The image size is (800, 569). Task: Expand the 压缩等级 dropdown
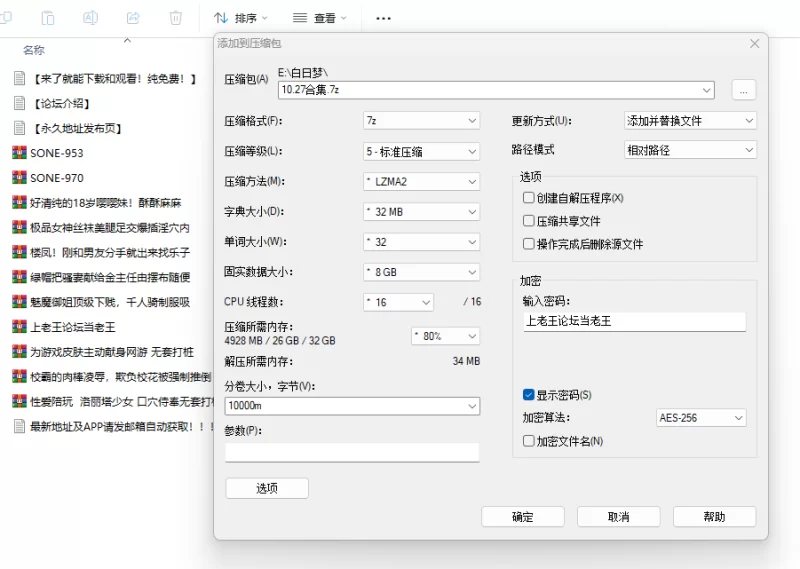coord(421,152)
